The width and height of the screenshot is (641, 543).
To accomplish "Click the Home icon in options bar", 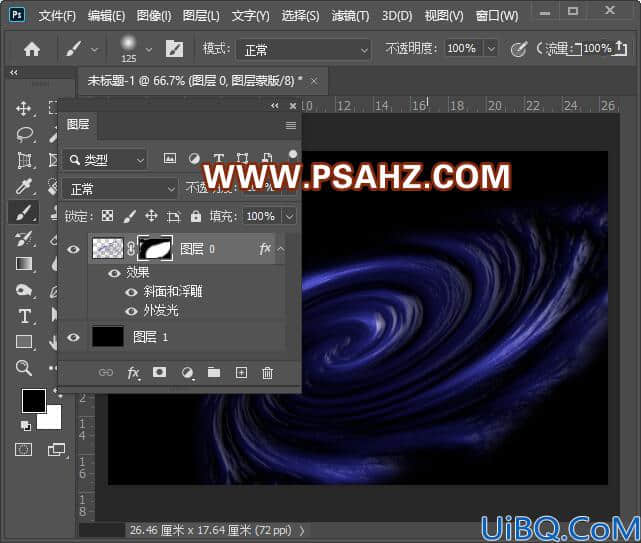I will tap(31, 49).
